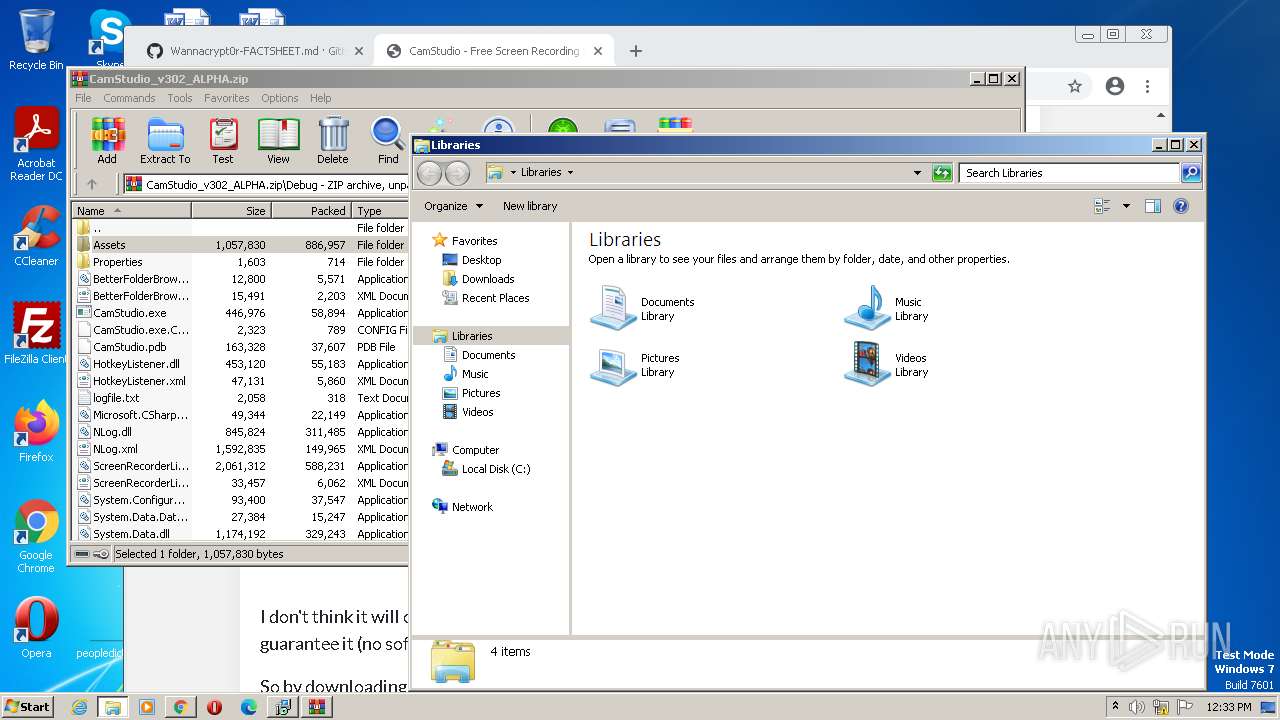
Task: Launch Firefox from desktop
Action: 36,431
